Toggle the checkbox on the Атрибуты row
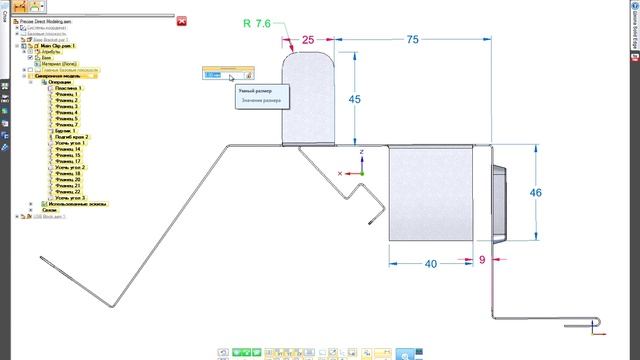 30,52
